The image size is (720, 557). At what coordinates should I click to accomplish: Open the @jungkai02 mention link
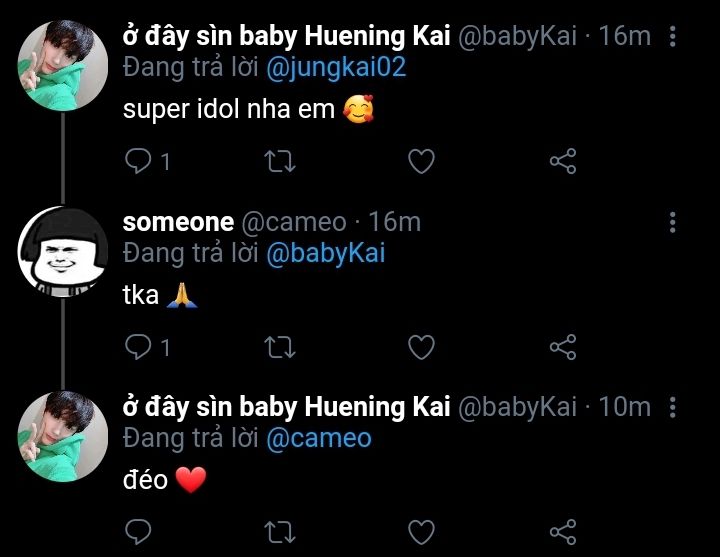(x=336, y=68)
